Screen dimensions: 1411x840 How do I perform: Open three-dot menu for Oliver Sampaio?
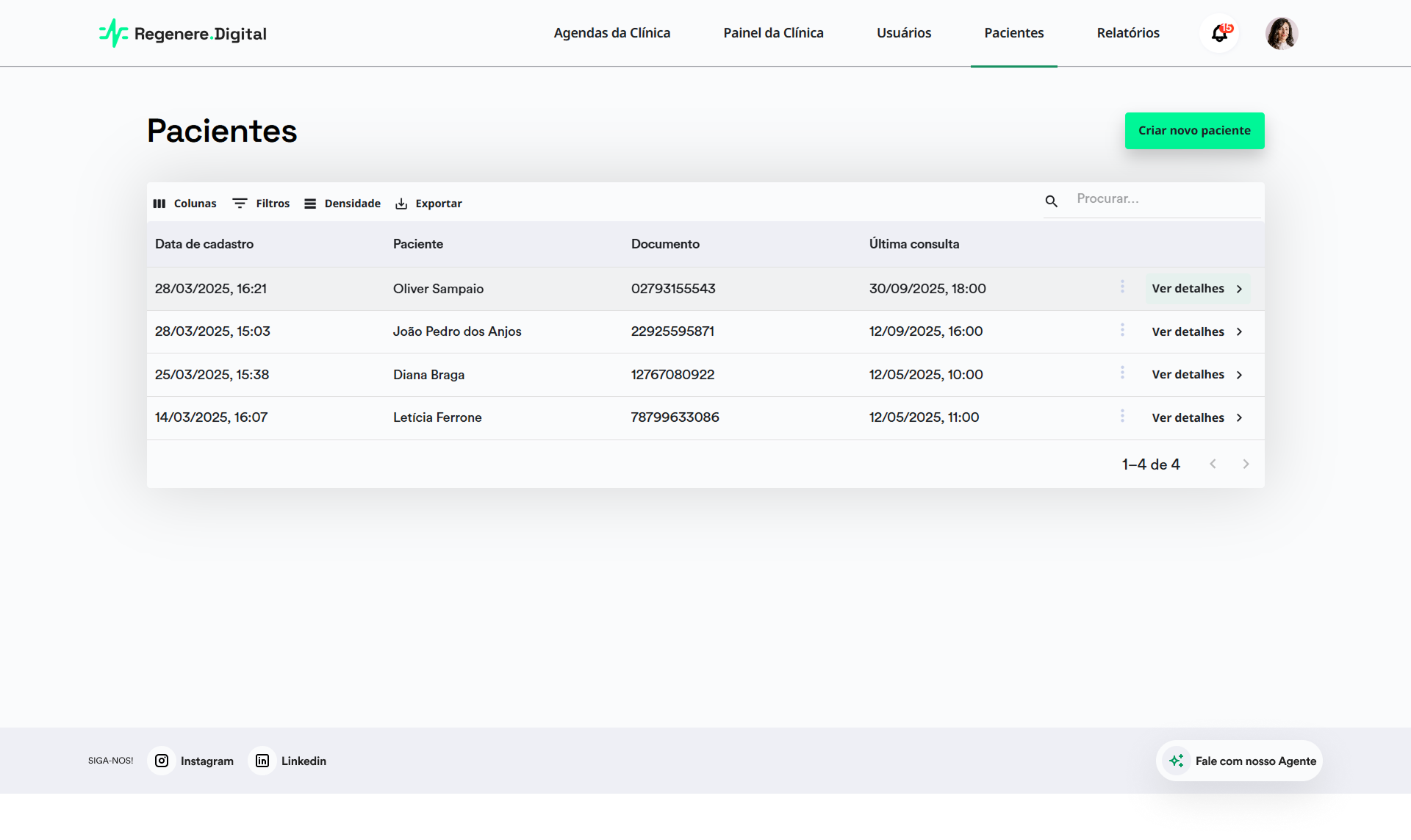[x=1122, y=287]
